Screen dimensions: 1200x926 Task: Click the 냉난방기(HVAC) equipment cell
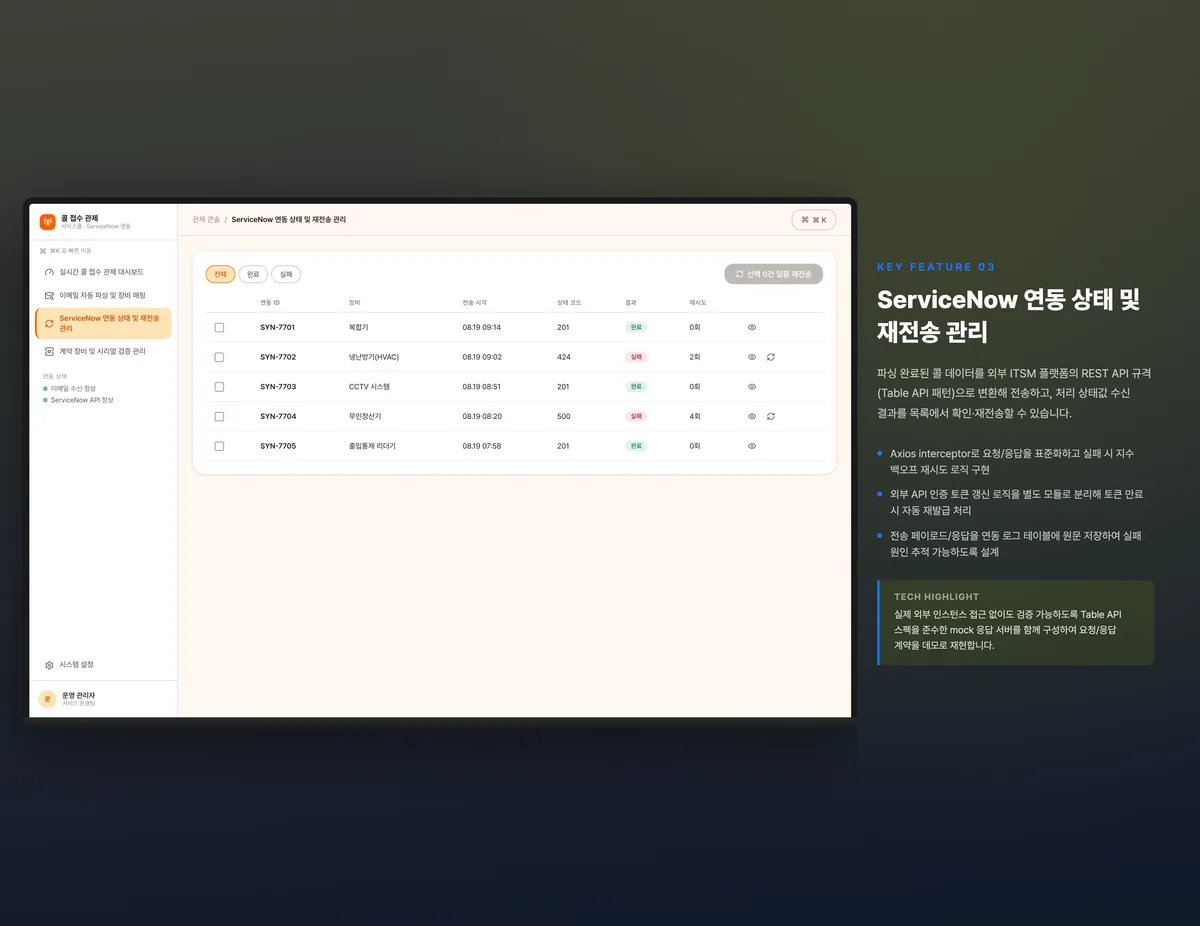(x=374, y=357)
